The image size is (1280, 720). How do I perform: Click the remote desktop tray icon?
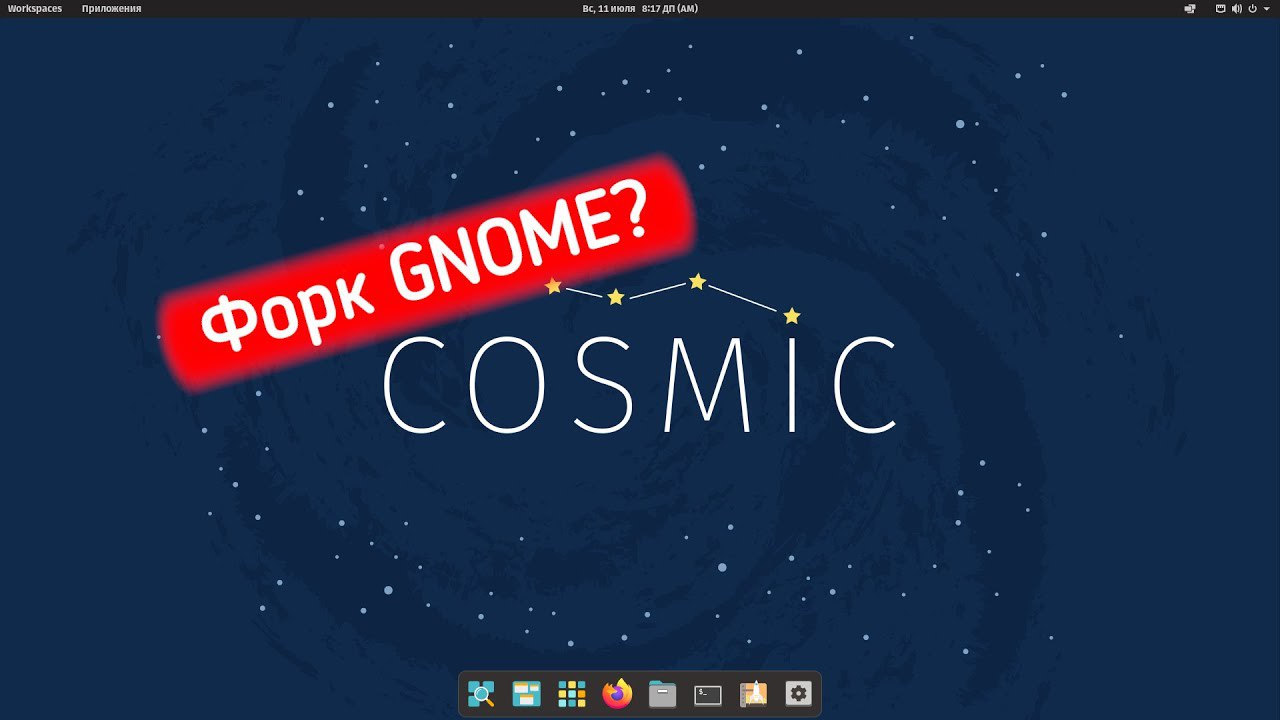1190,9
